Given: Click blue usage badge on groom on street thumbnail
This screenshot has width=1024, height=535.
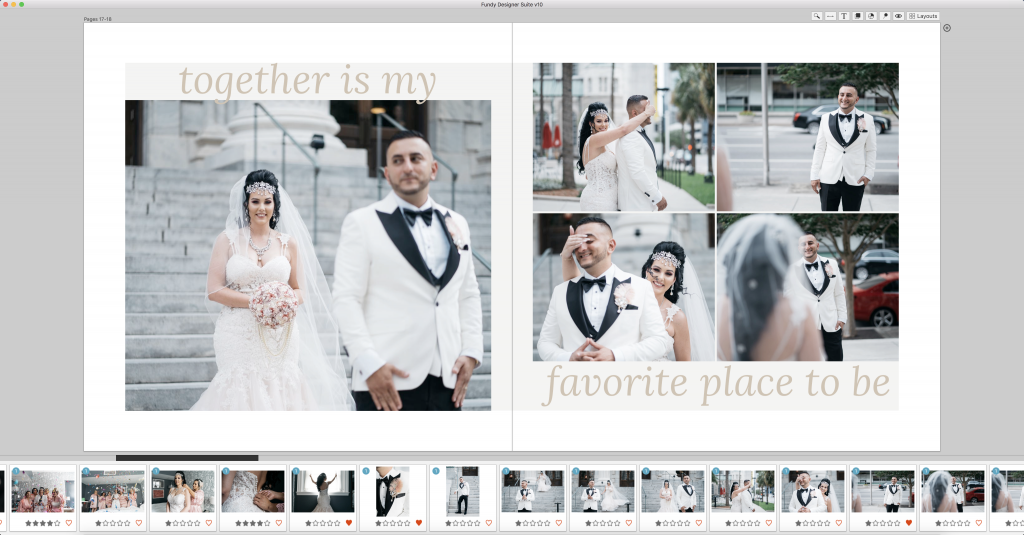Looking at the screenshot, I should [x=856, y=471].
